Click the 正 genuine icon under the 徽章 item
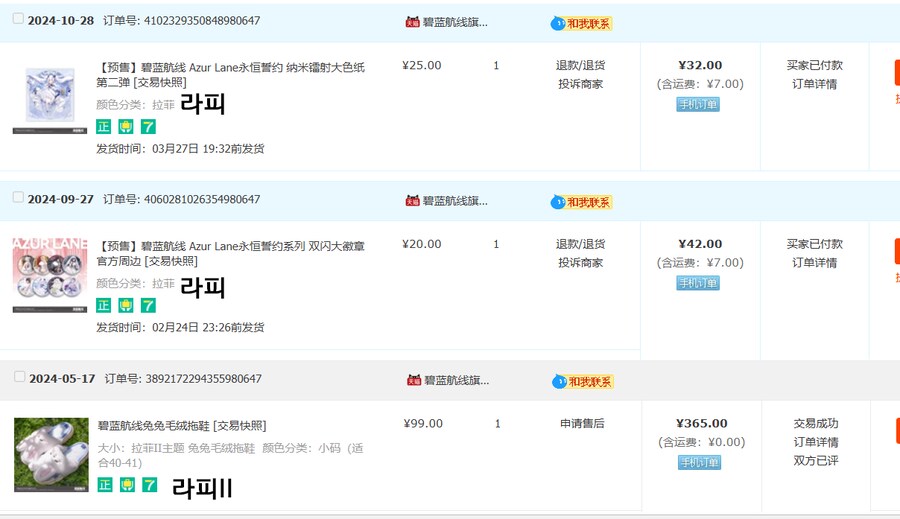 coord(103,305)
